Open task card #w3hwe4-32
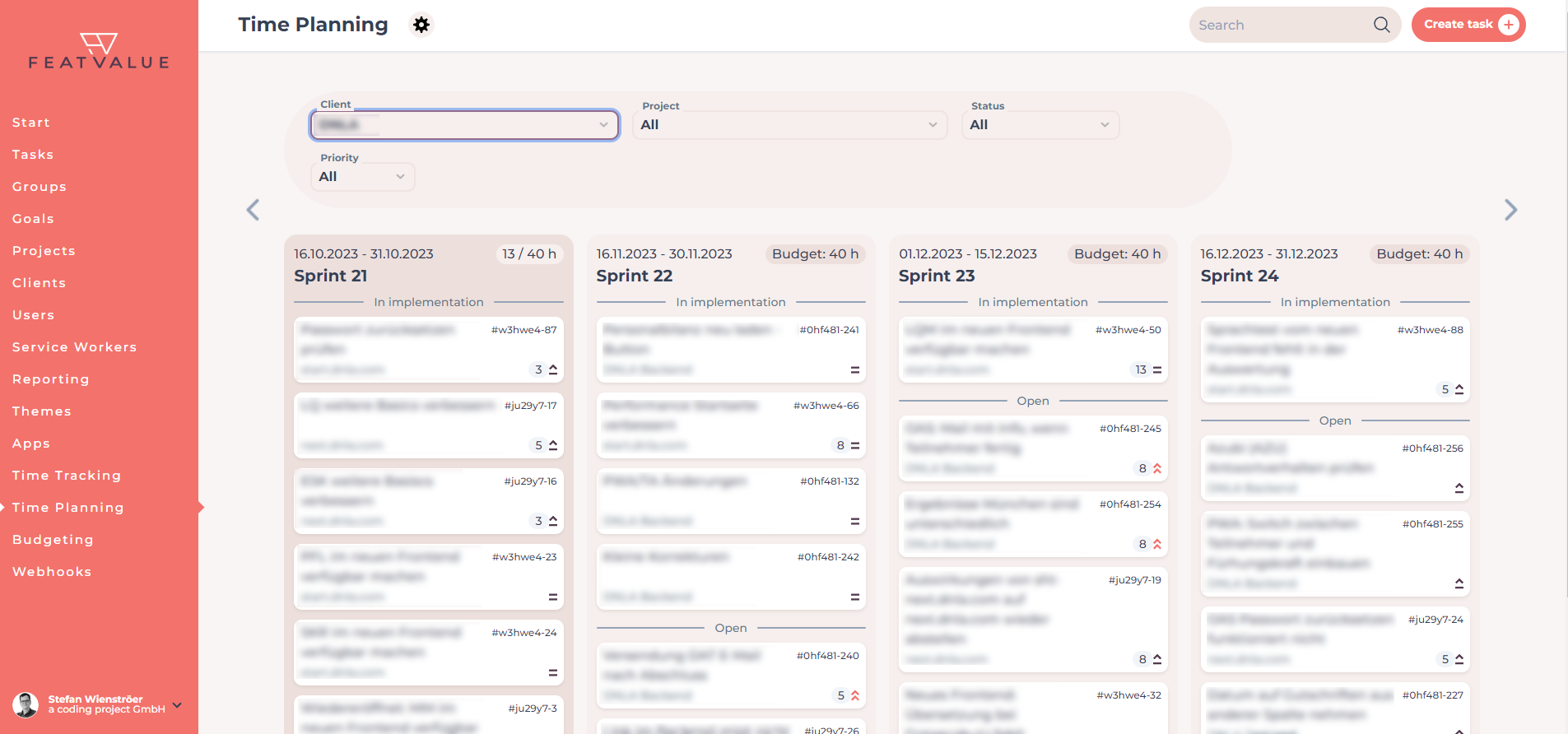Screen dimensions: 1568x734 (x=1033, y=708)
